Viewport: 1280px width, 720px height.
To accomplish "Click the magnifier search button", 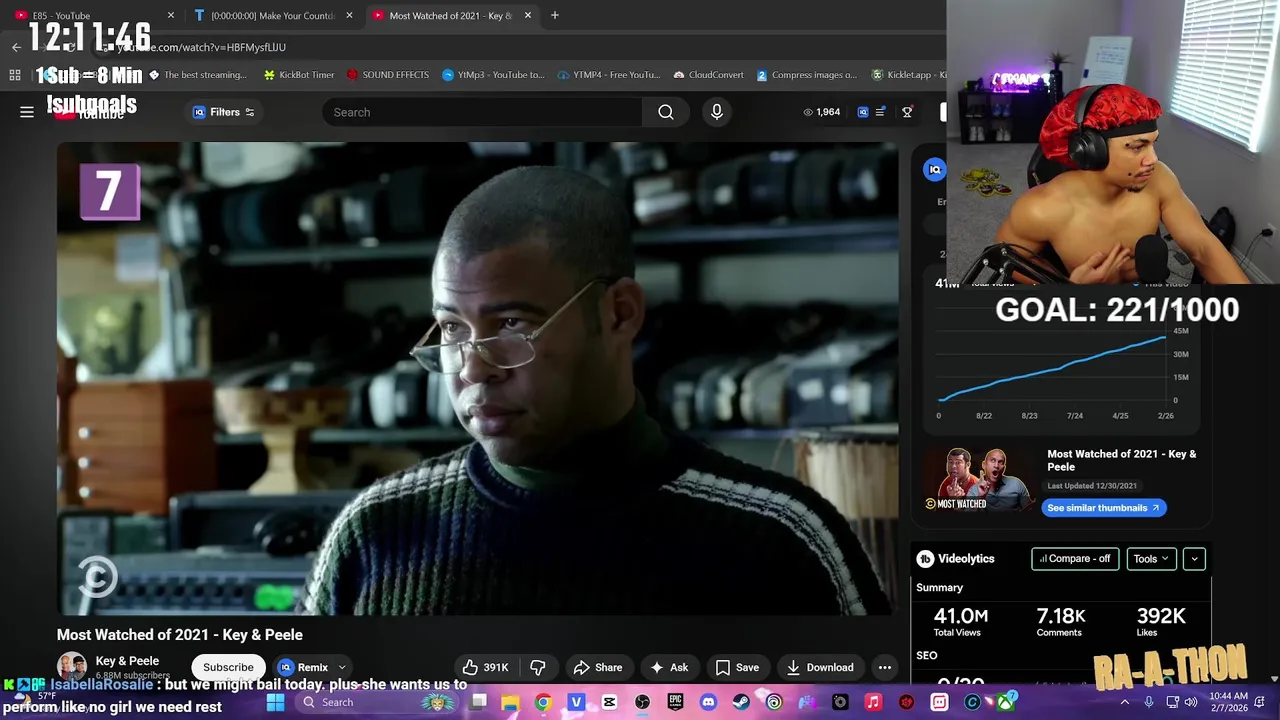I will pos(666,112).
